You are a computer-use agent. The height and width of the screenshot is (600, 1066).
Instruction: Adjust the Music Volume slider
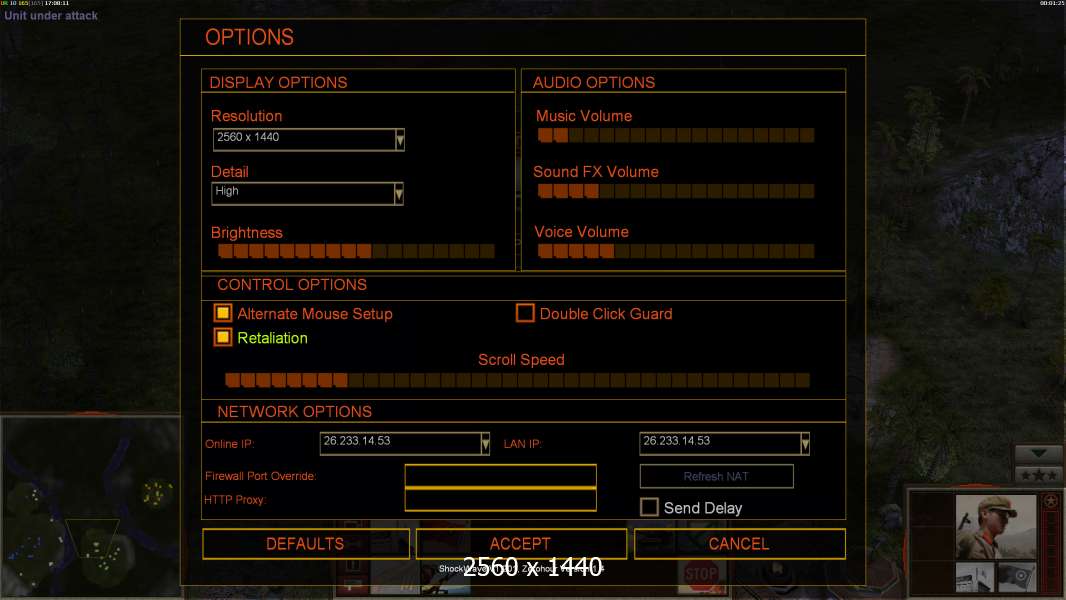(x=676, y=135)
